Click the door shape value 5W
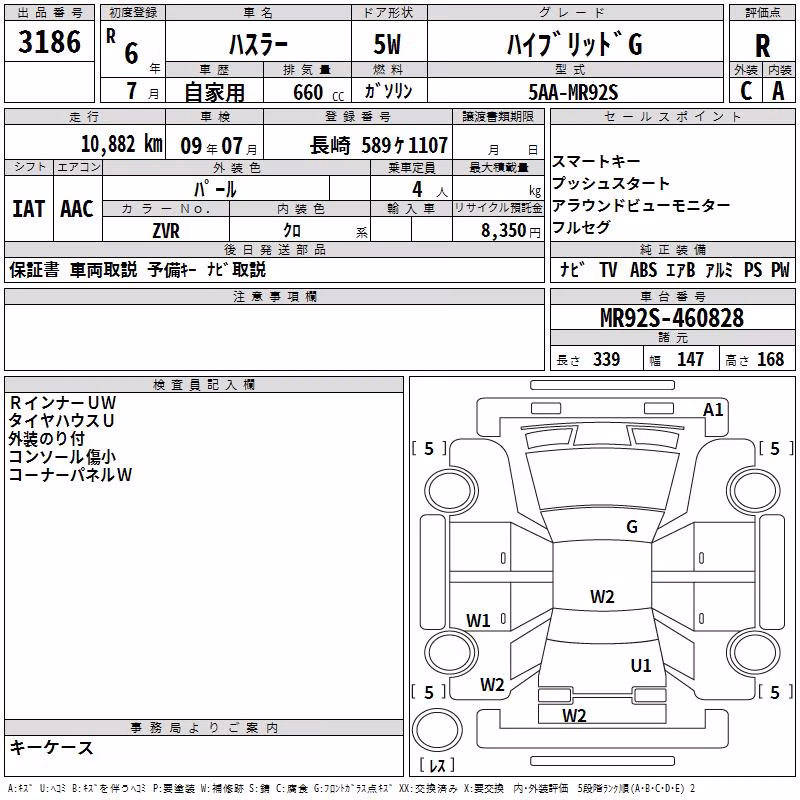The image size is (800, 800). pos(387,44)
